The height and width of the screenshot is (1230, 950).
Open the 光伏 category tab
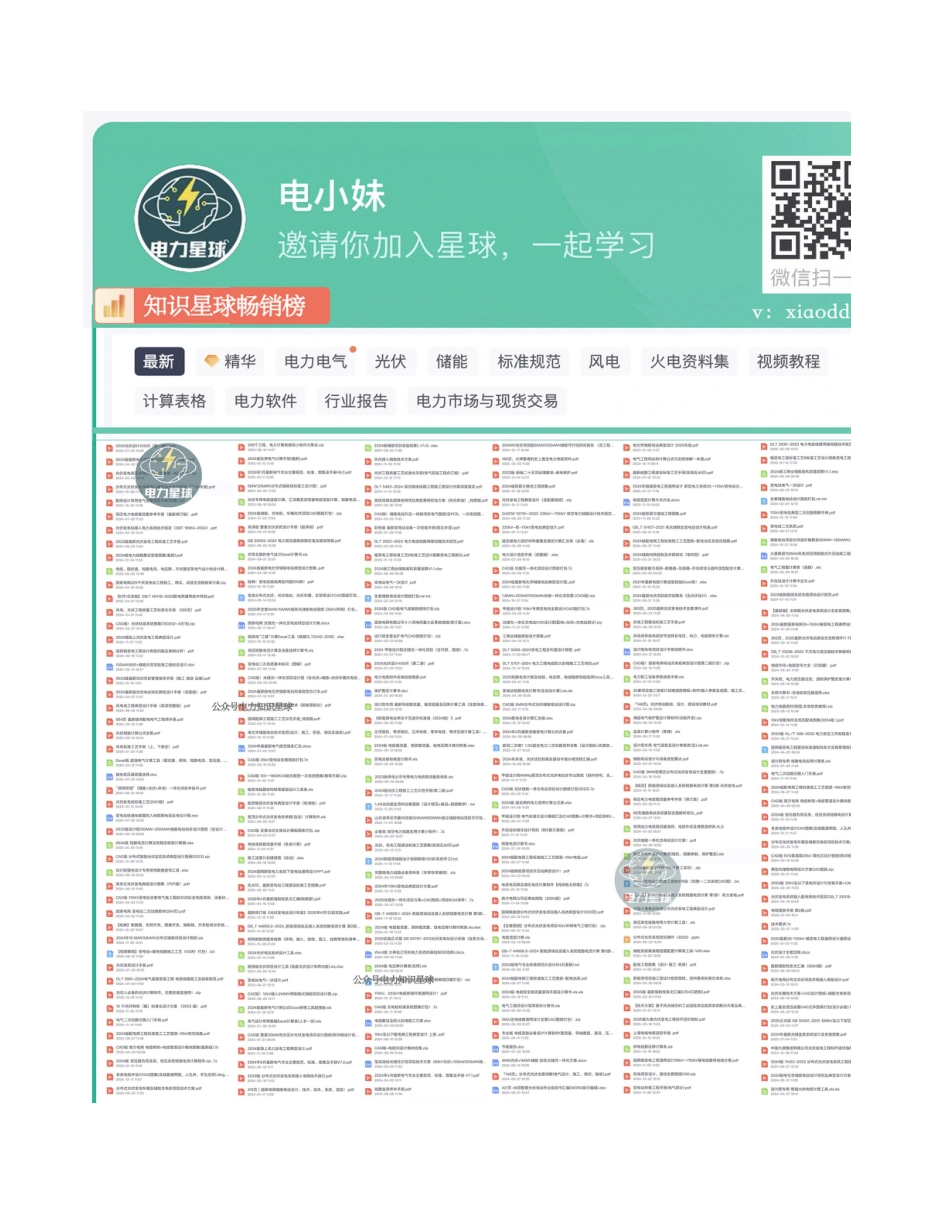[x=390, y=362]
